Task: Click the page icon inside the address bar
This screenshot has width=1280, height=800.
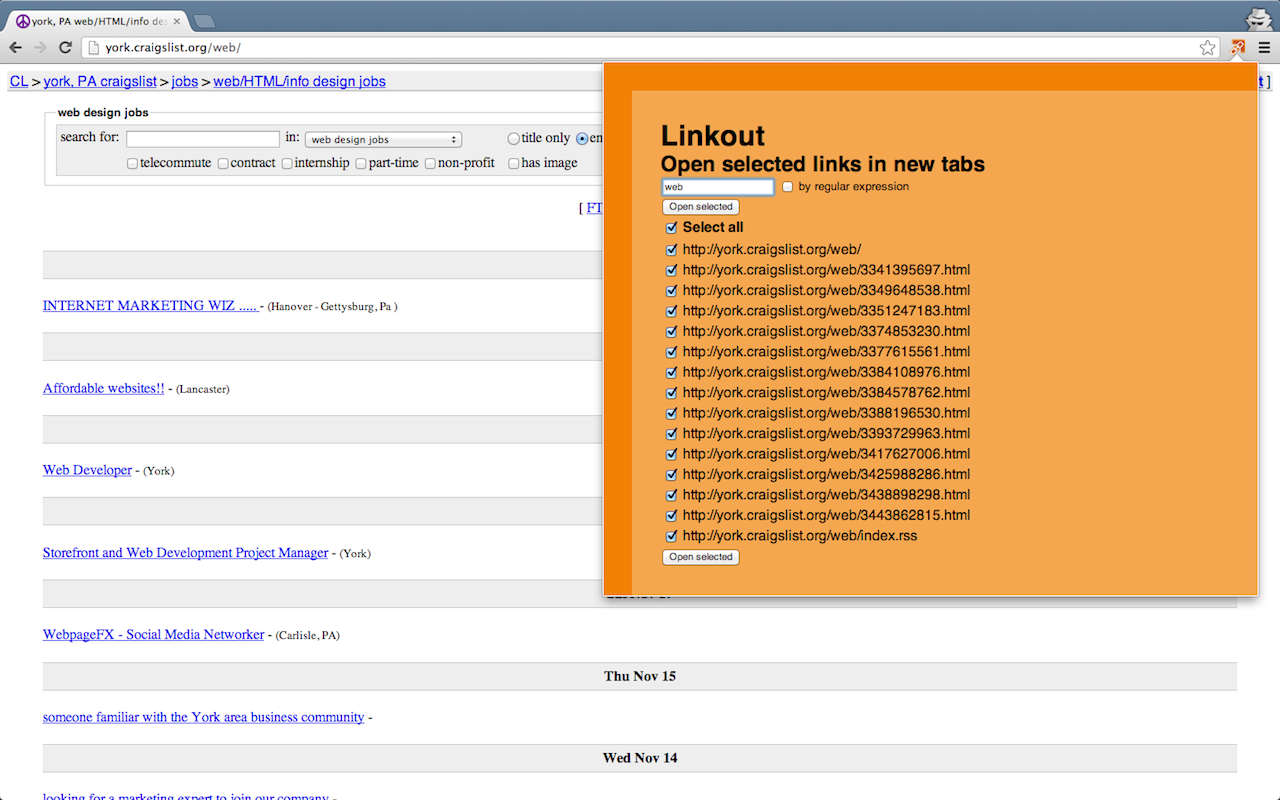Action: (x=91, y=47)
